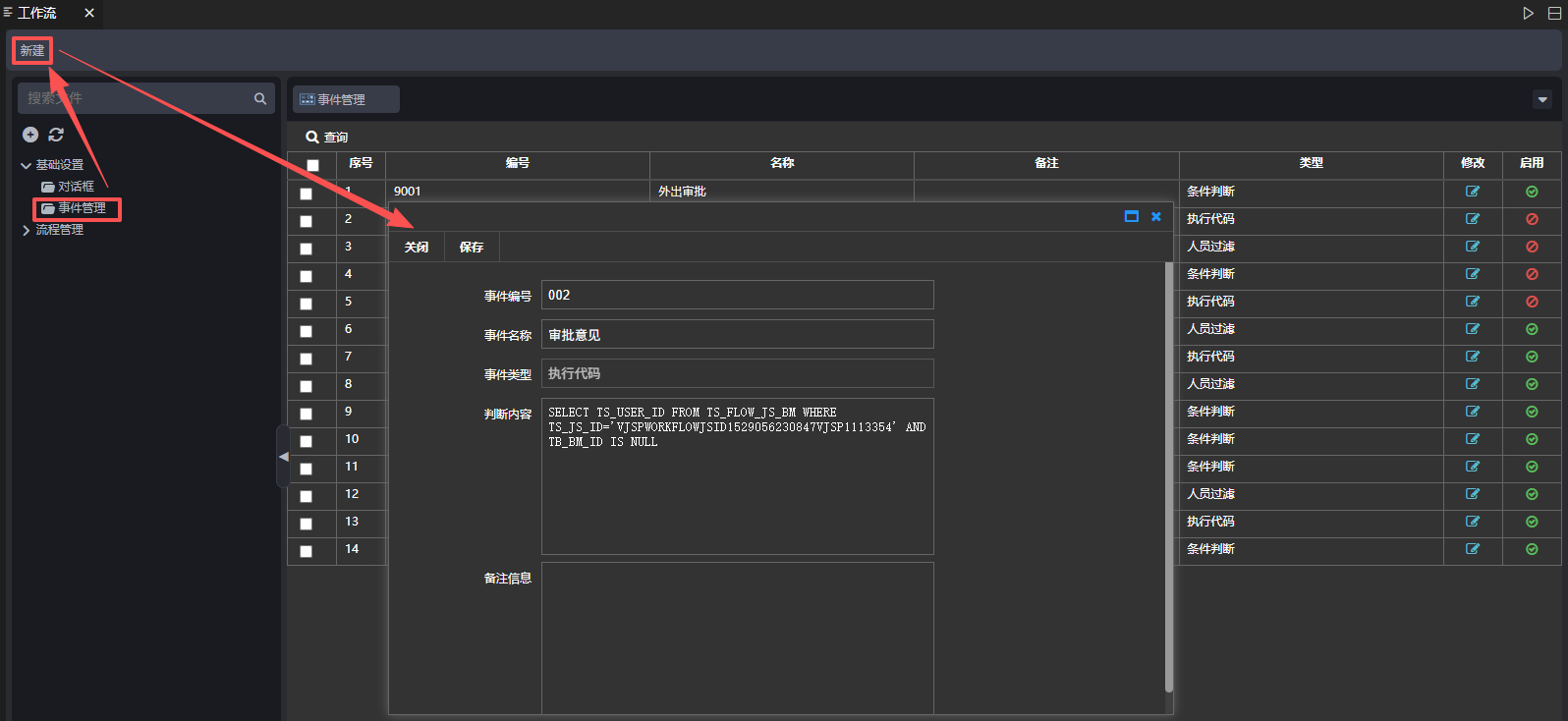Click the add plus icon in sidebar
Viewport: 1568px width, 721px height.
tap(30, 135)
